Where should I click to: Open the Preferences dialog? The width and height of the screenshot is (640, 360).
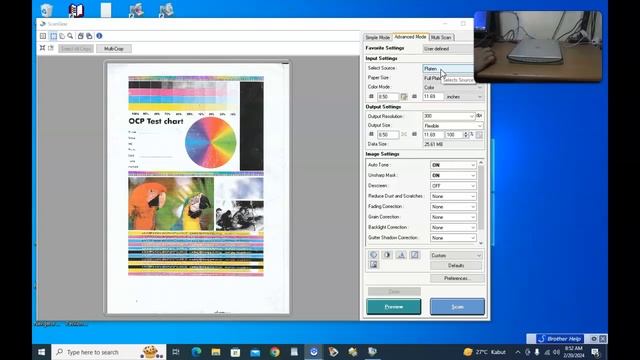pos(457,278)
